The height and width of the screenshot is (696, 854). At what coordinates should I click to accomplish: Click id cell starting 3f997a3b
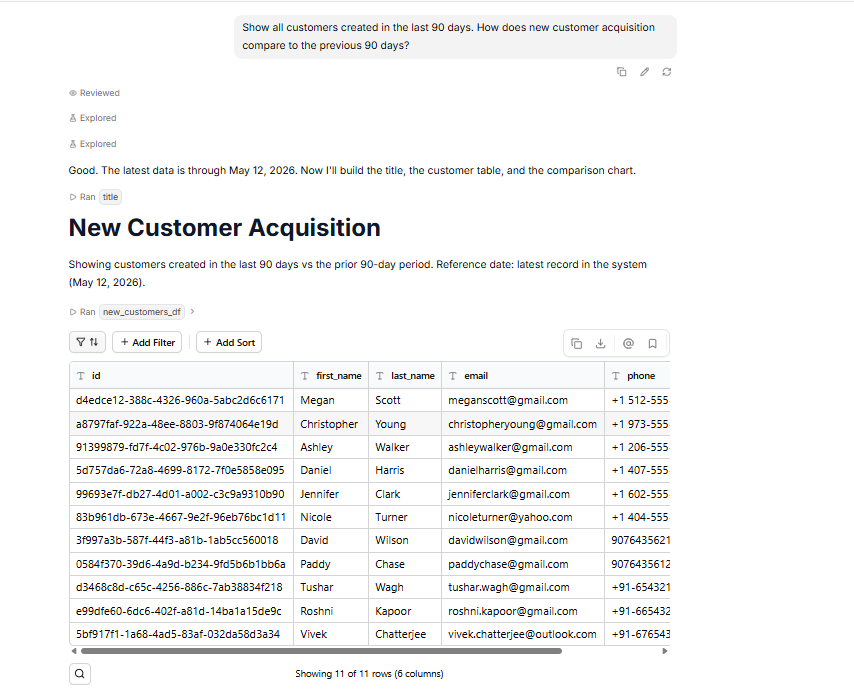click(x=181, y=540)
